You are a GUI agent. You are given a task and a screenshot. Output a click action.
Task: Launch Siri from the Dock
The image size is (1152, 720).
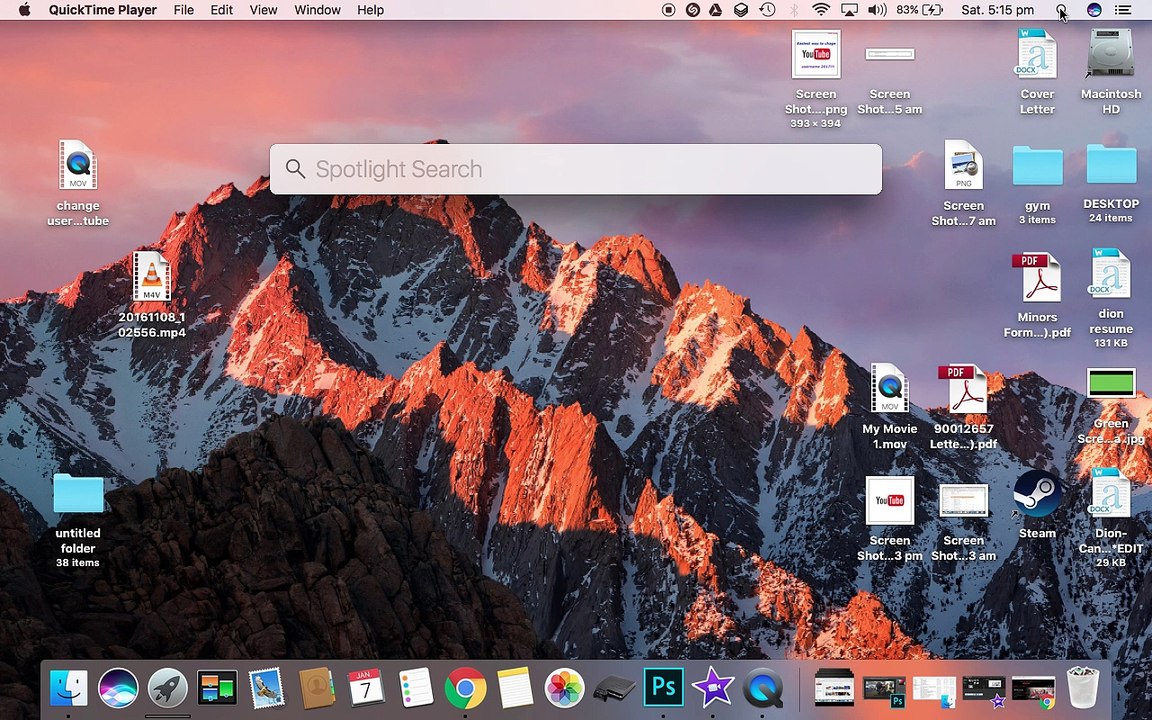pyautogui.click(x=118, y=688)
